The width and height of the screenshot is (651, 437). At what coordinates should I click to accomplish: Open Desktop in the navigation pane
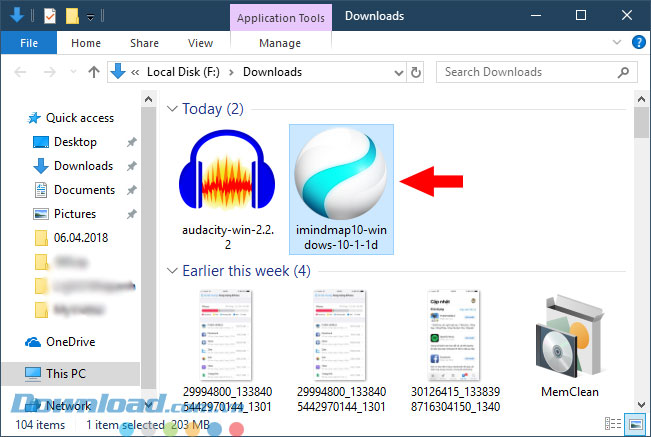75,142
